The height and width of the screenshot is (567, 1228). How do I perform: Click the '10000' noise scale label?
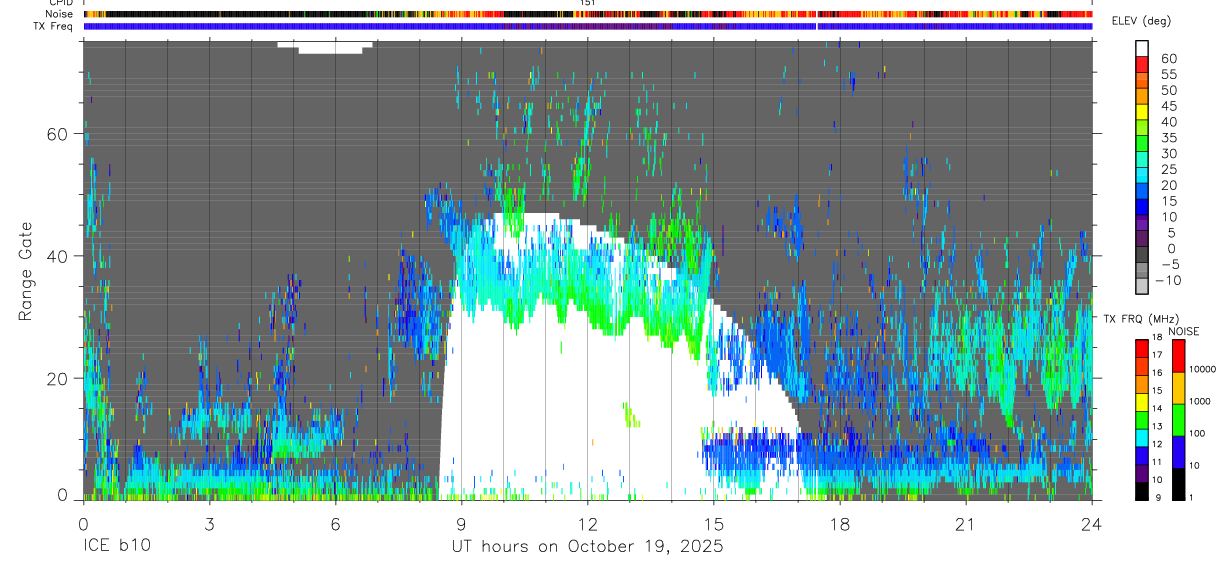pos(1202,370)
